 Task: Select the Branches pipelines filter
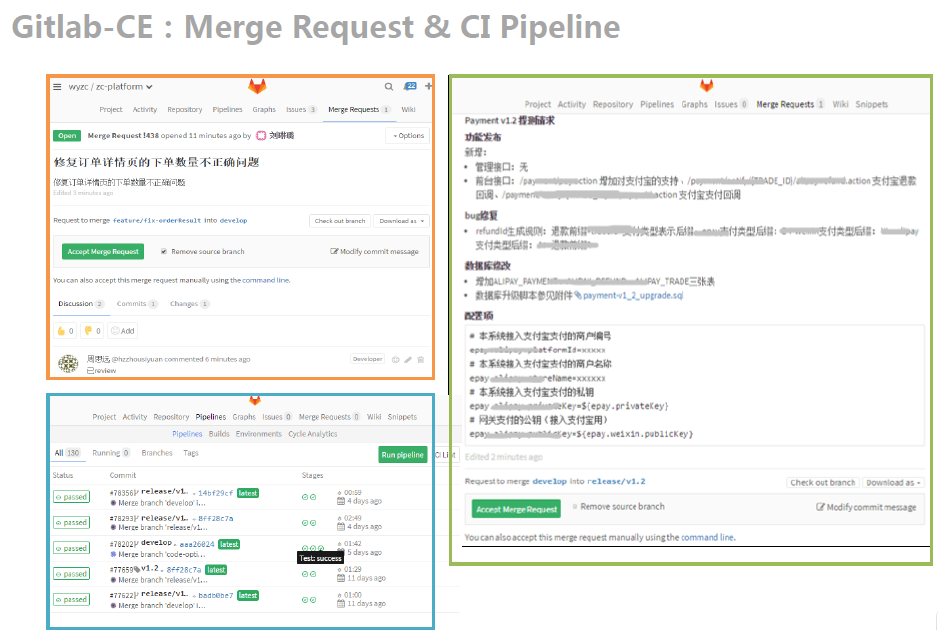[157, 453]
